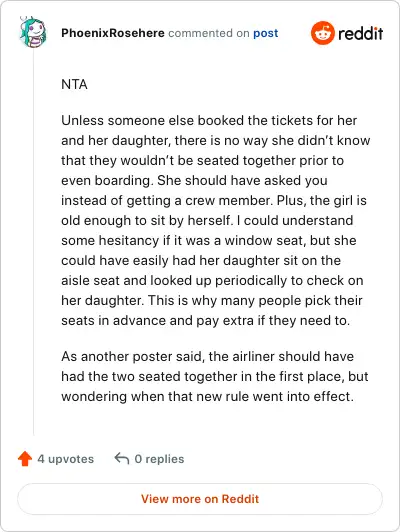Click the 'commented on' header text
The width and height of the screenshot is (400, 532).
click(x=209, y=33)
